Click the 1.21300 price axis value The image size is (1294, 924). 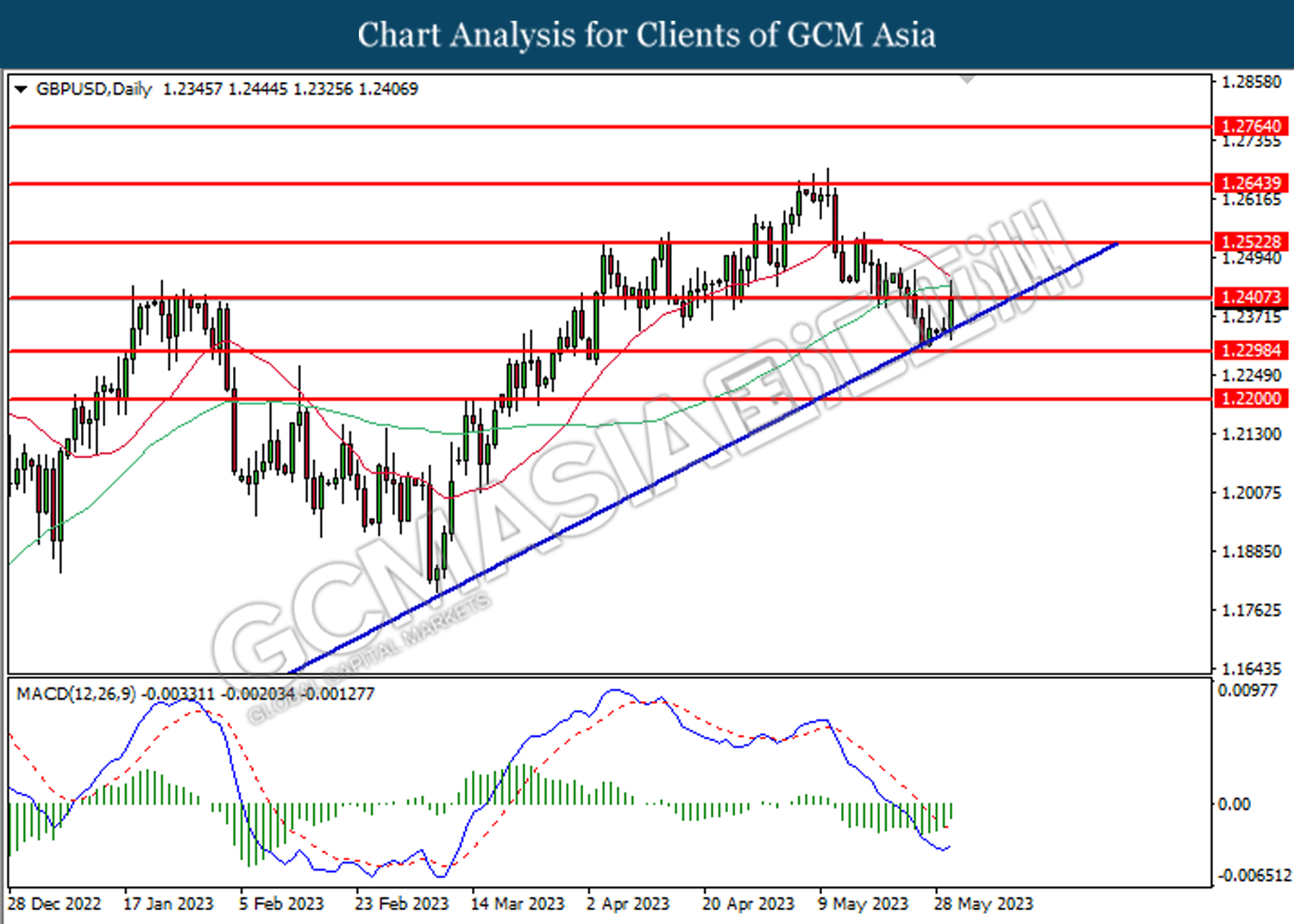tap(1252, 434)
